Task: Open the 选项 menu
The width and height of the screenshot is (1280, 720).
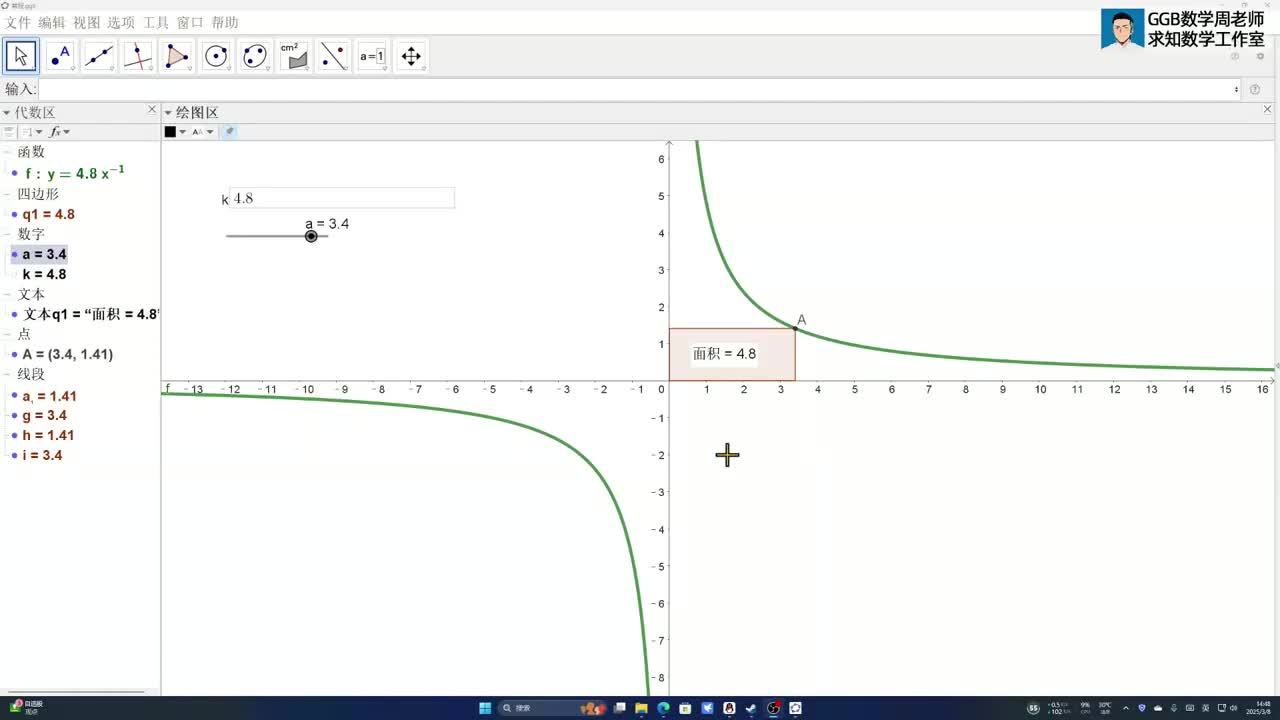Action: (x=121, y=23)
